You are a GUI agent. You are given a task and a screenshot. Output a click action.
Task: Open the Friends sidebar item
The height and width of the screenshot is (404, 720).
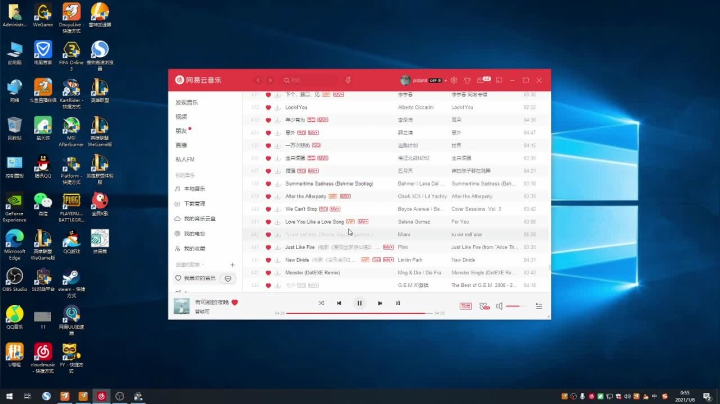[181, 131]
